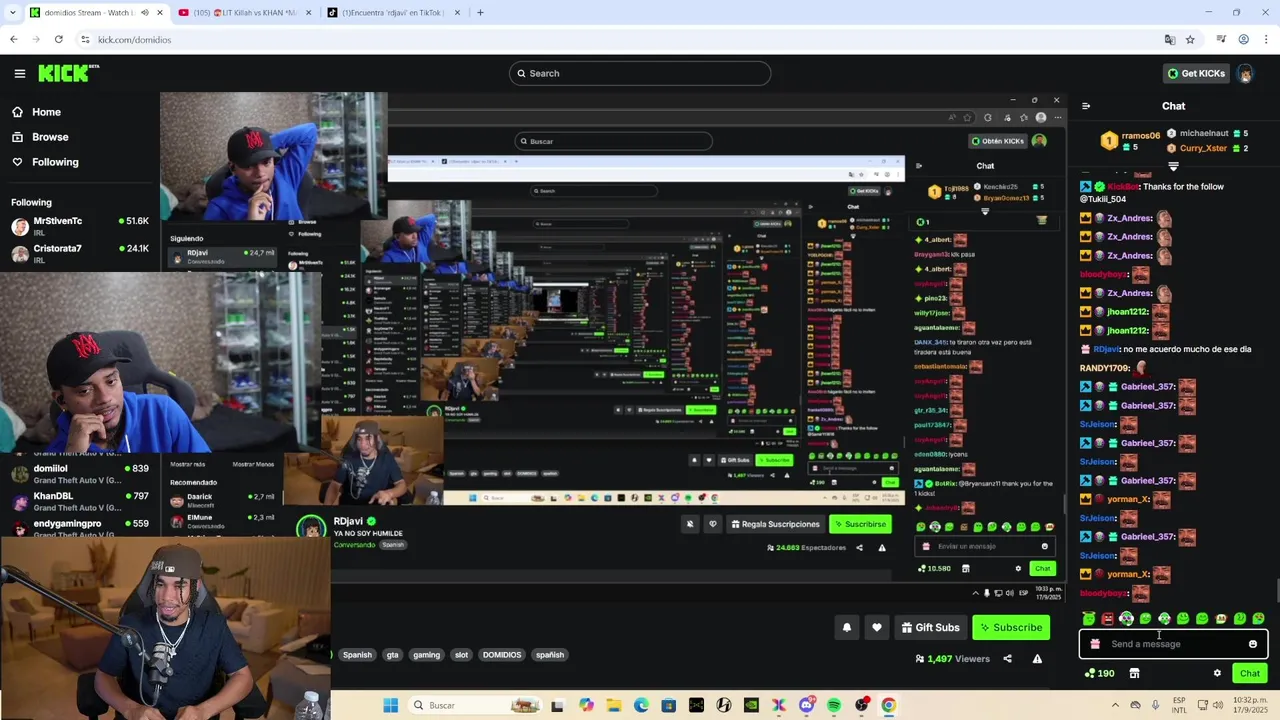Click the share icon next to Viewers
Viewport: 1280px width, 720px height.
click(1007, 659)
